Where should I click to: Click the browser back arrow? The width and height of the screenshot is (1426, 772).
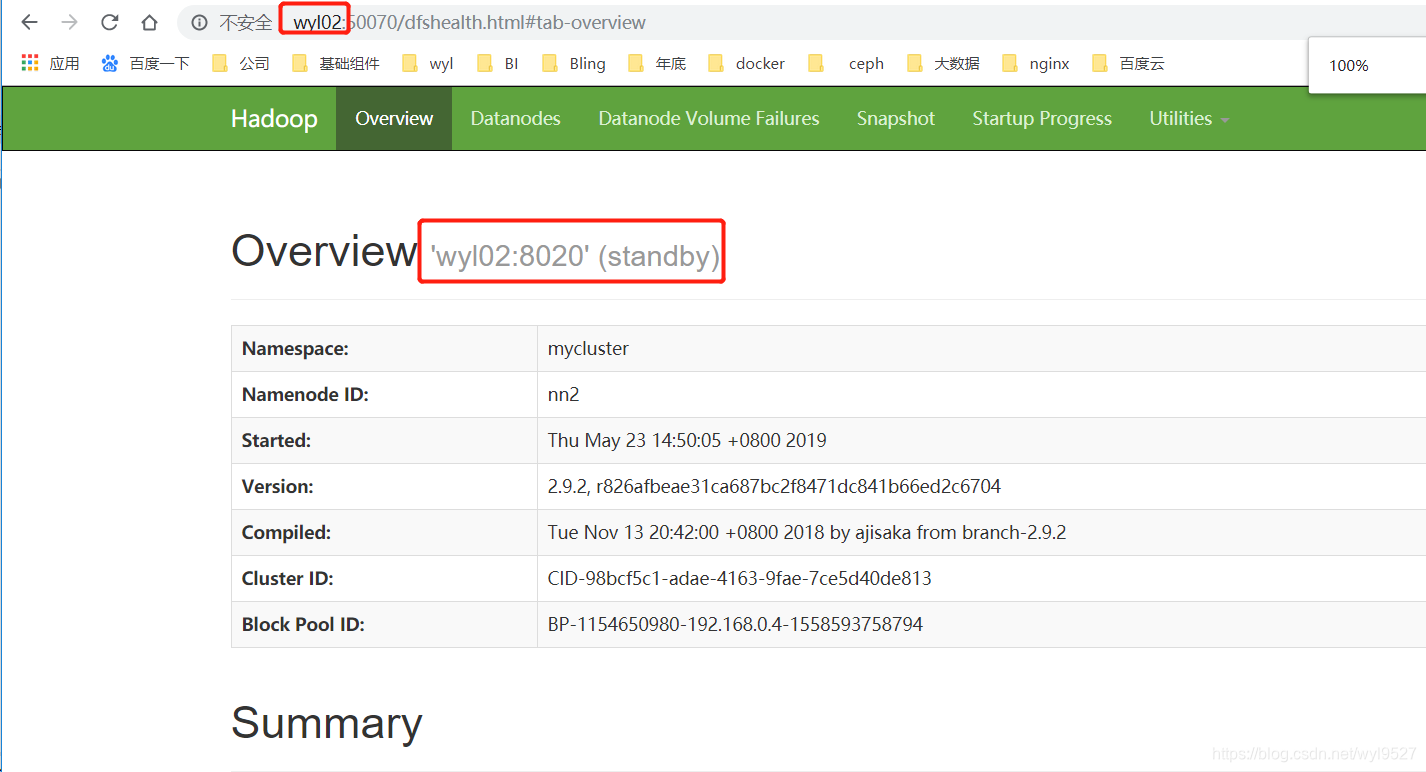click(x=30, y=22)
